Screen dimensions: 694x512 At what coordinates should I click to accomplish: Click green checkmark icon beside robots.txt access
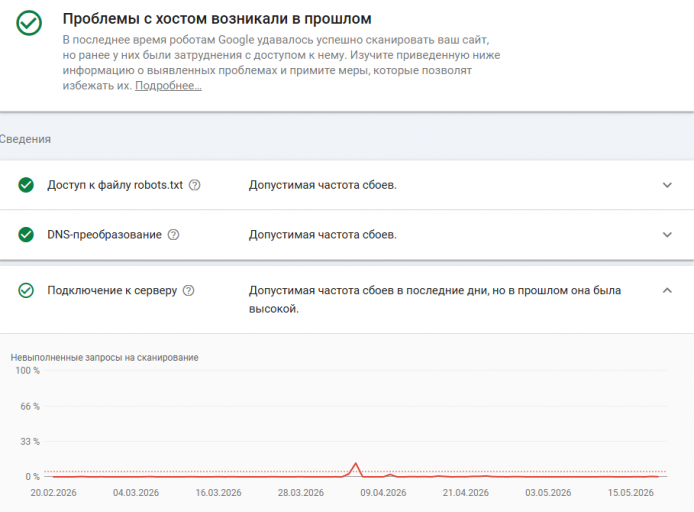click(26, 185)
